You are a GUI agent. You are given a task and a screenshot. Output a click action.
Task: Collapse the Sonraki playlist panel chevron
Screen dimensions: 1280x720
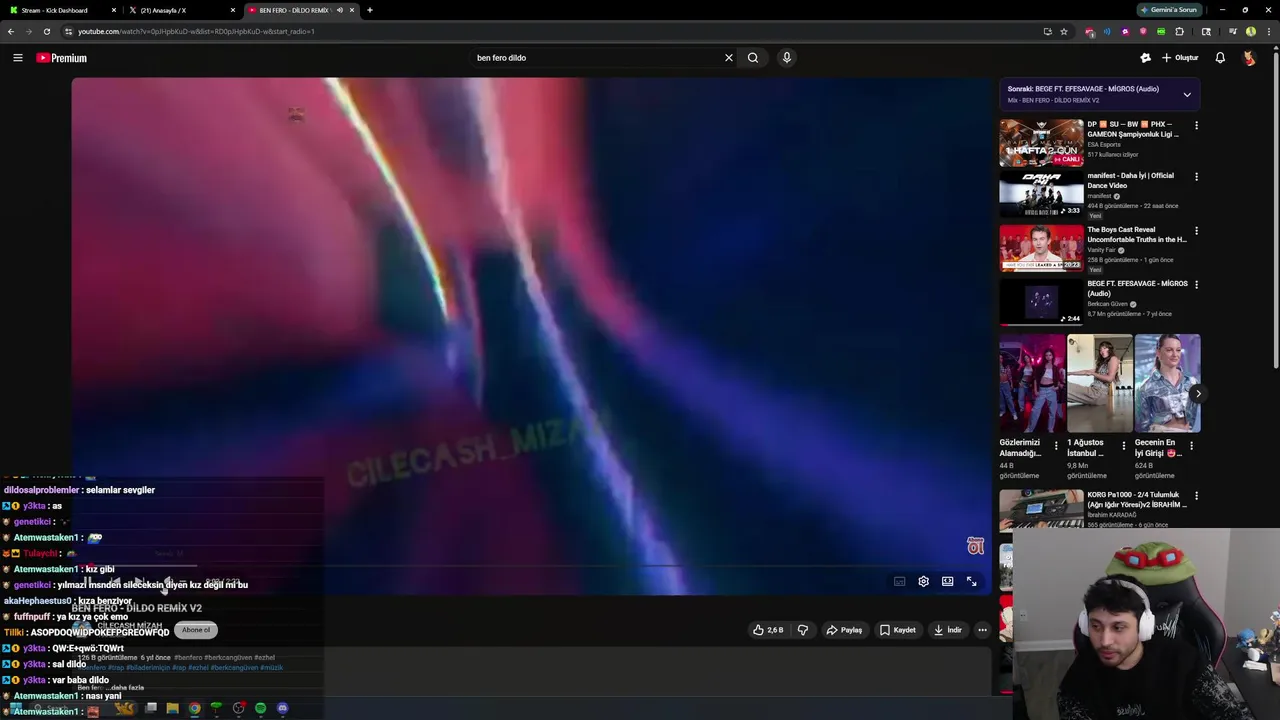(x=1187, y=95)
